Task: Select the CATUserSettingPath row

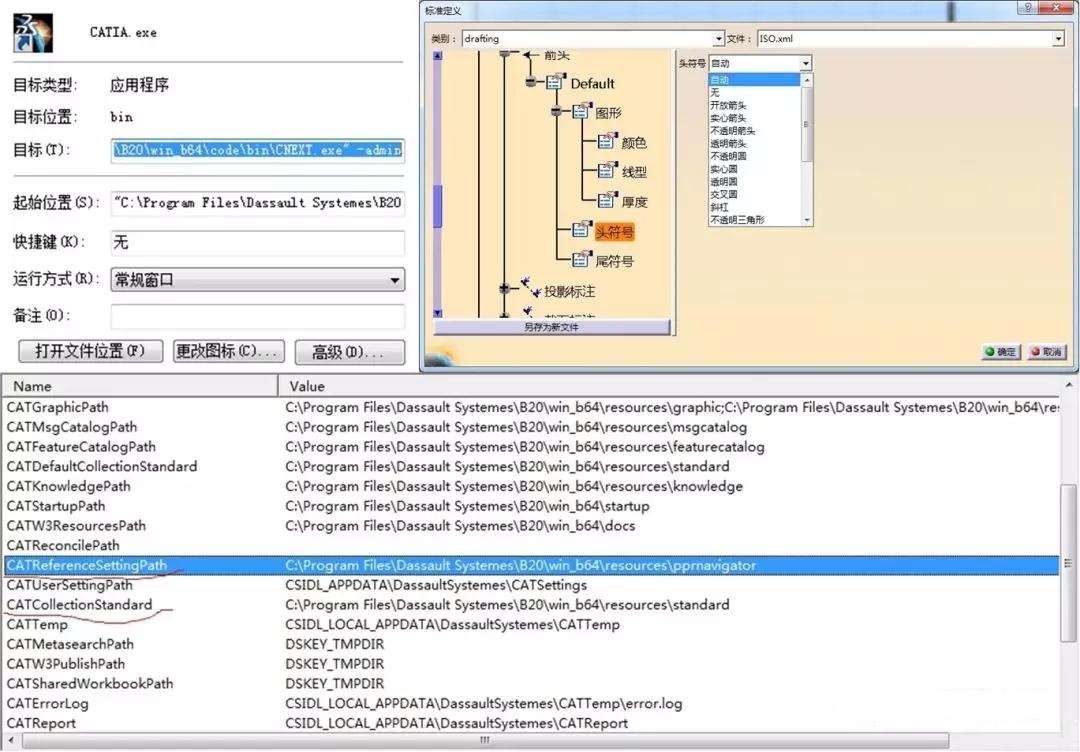Action: [x=70, y=585]
